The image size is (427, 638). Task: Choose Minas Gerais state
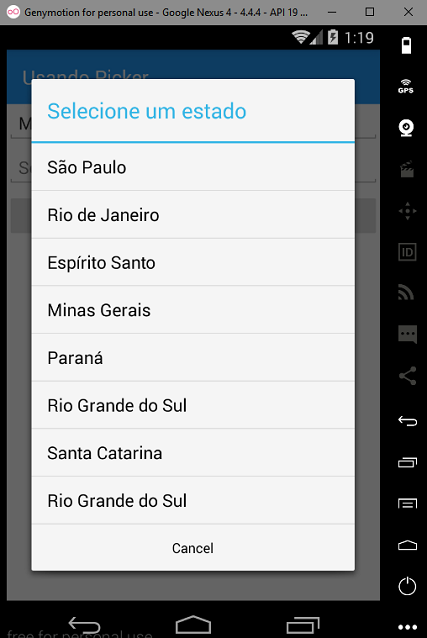(x=193, y=310)
